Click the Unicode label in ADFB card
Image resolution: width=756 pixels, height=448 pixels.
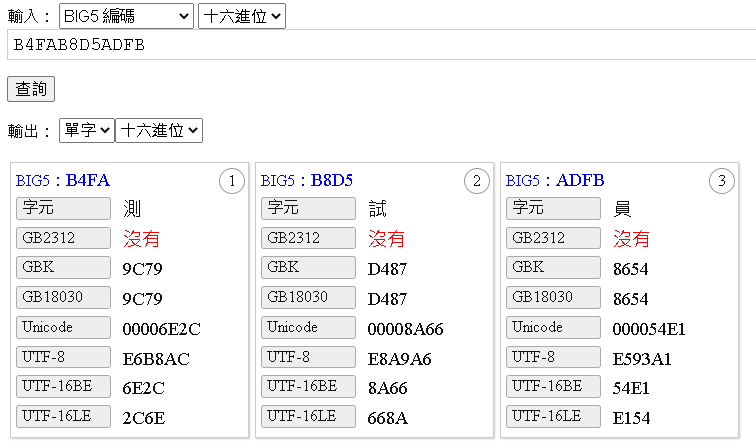[x=553, y=327]
